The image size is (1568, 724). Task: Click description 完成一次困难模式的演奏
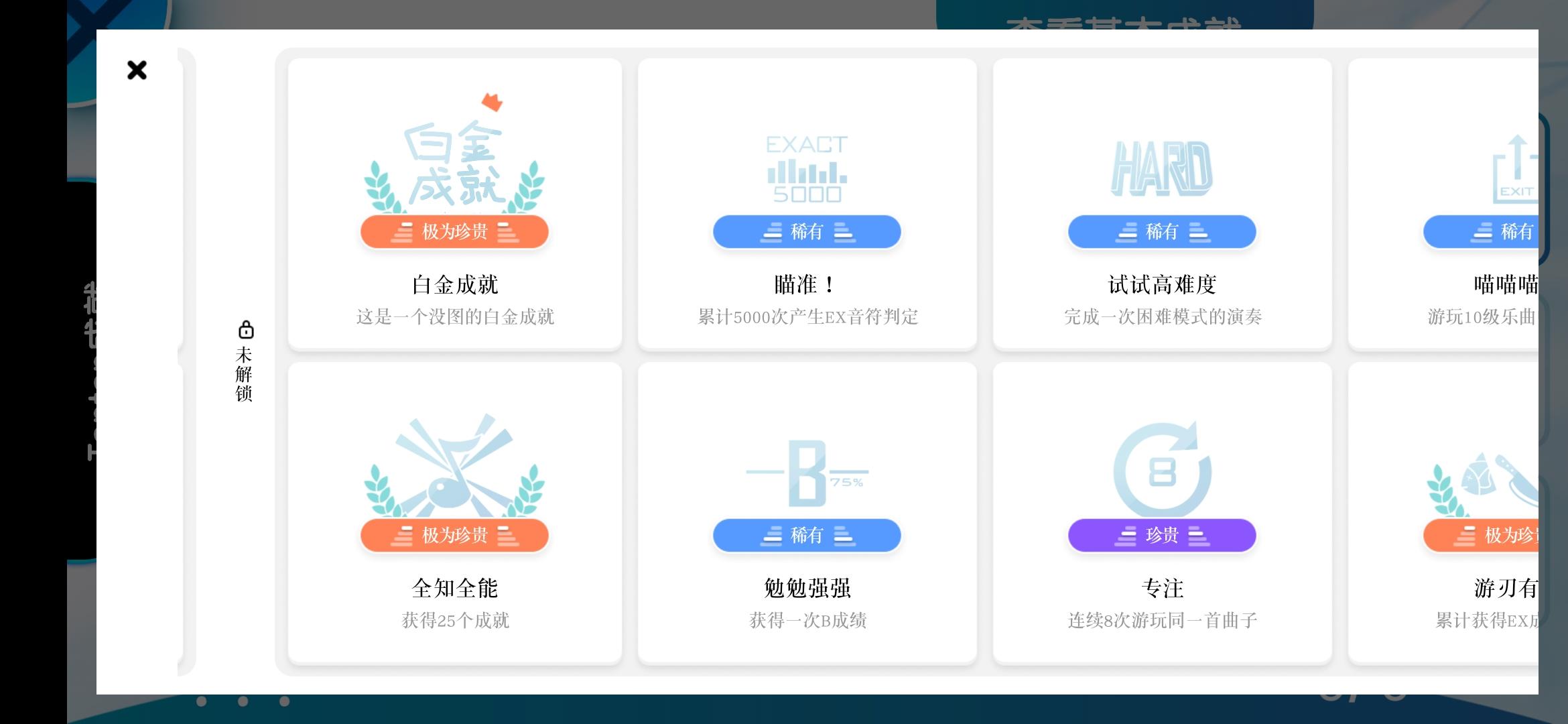pos(1162,317)
